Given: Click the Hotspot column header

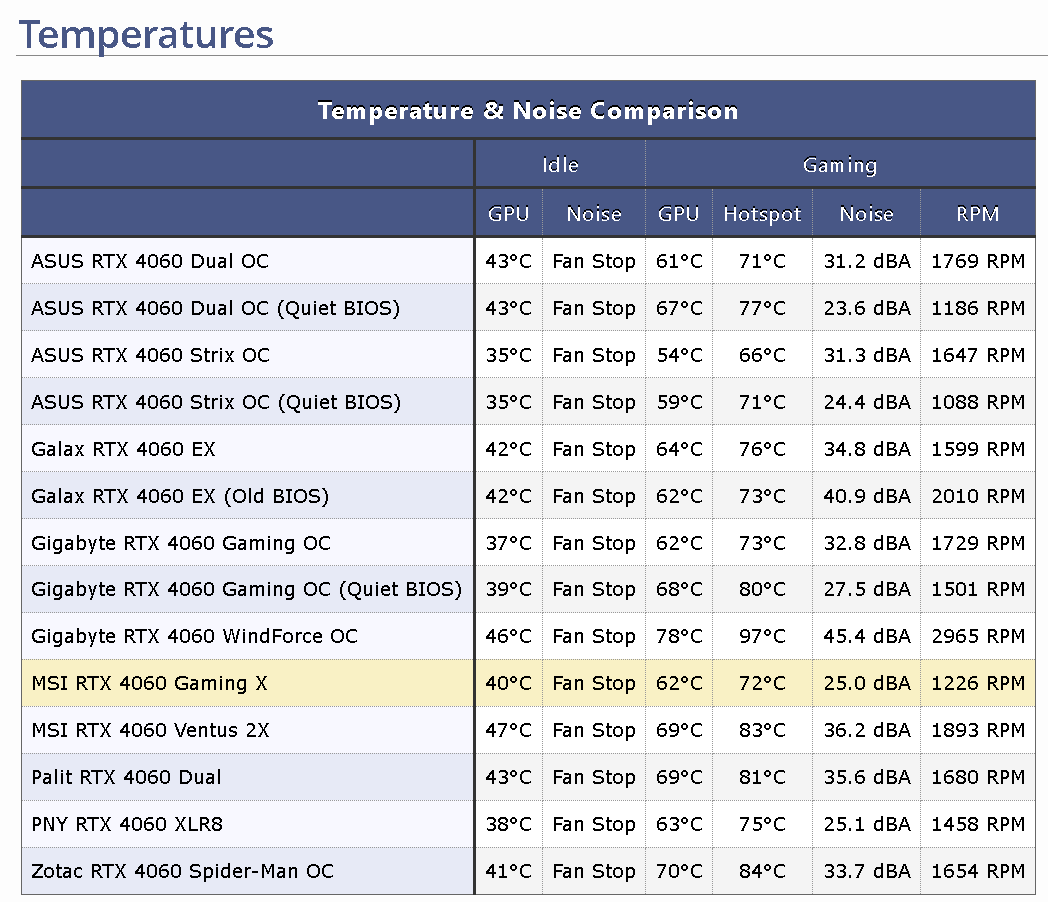Looking at the screenshot, I should coord(762,214).
